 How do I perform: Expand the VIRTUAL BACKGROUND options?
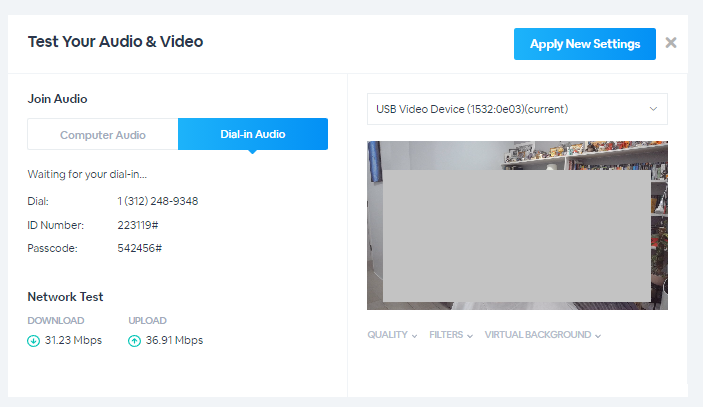pyautogui.click(x=542, y=335)
